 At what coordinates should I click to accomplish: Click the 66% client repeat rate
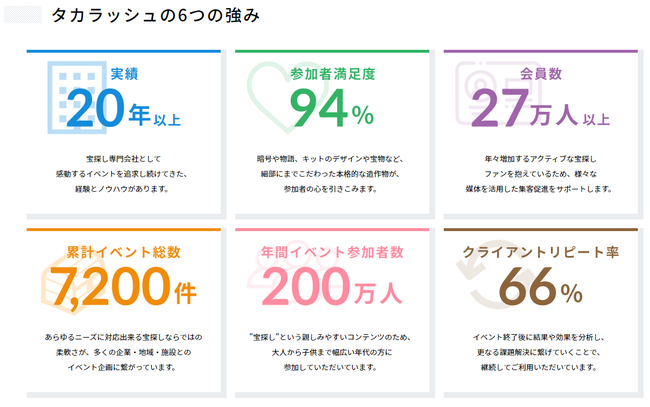click(x=541, y=286)
